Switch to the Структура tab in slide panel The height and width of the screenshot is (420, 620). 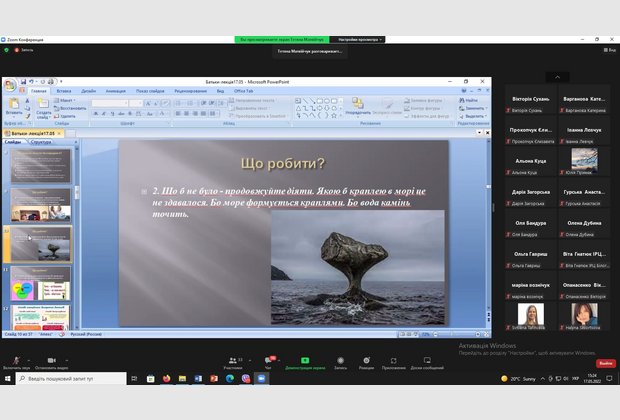(x=41, y=142)
